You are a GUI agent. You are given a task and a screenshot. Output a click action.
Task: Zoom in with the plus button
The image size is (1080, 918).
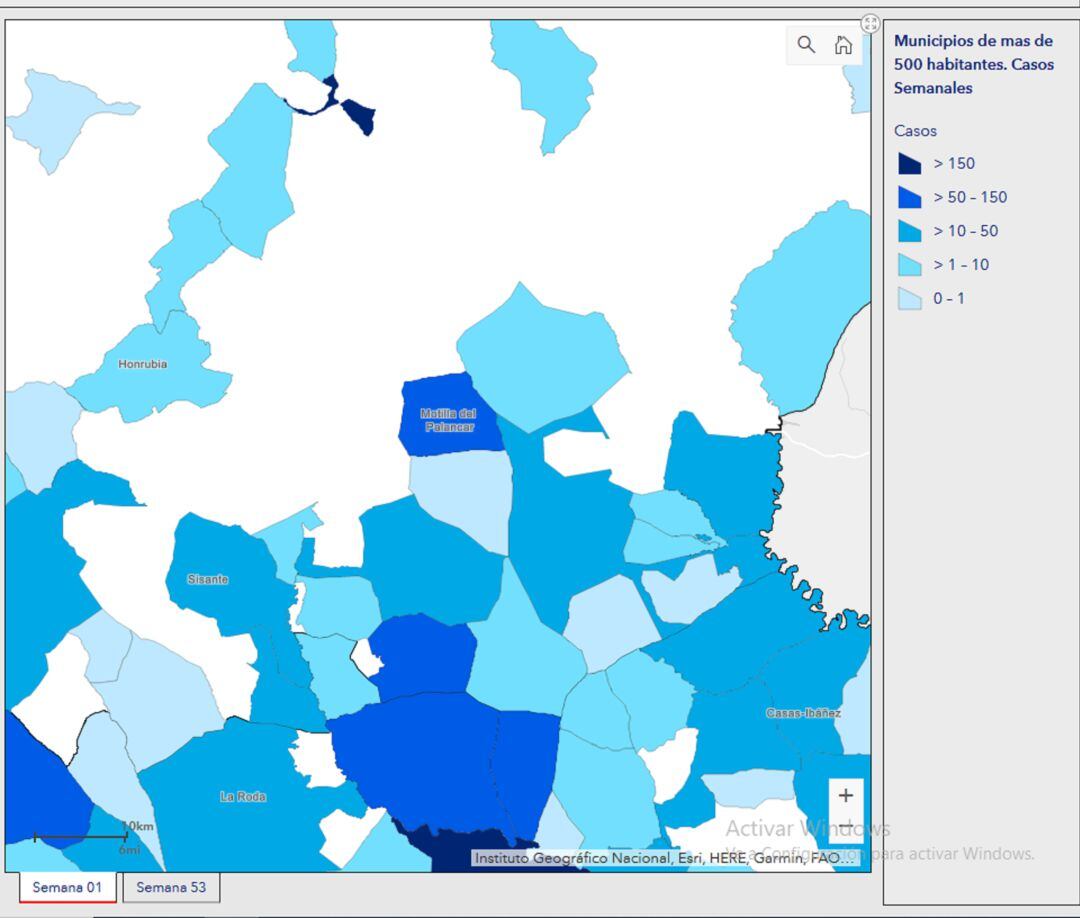pos(846,795)
